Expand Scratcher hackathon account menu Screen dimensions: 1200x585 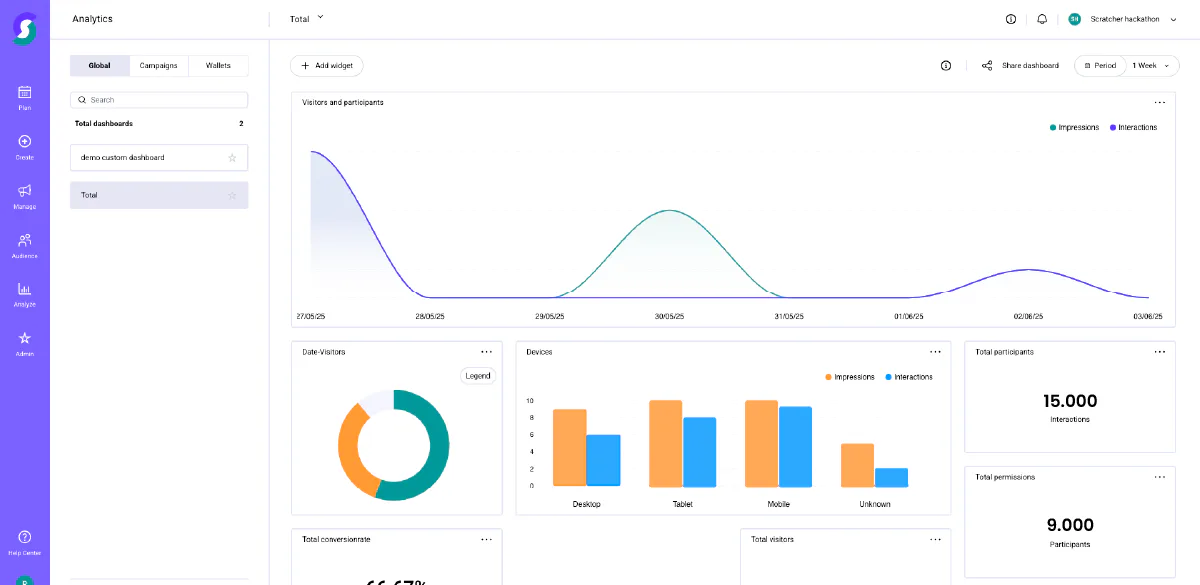1120,19
